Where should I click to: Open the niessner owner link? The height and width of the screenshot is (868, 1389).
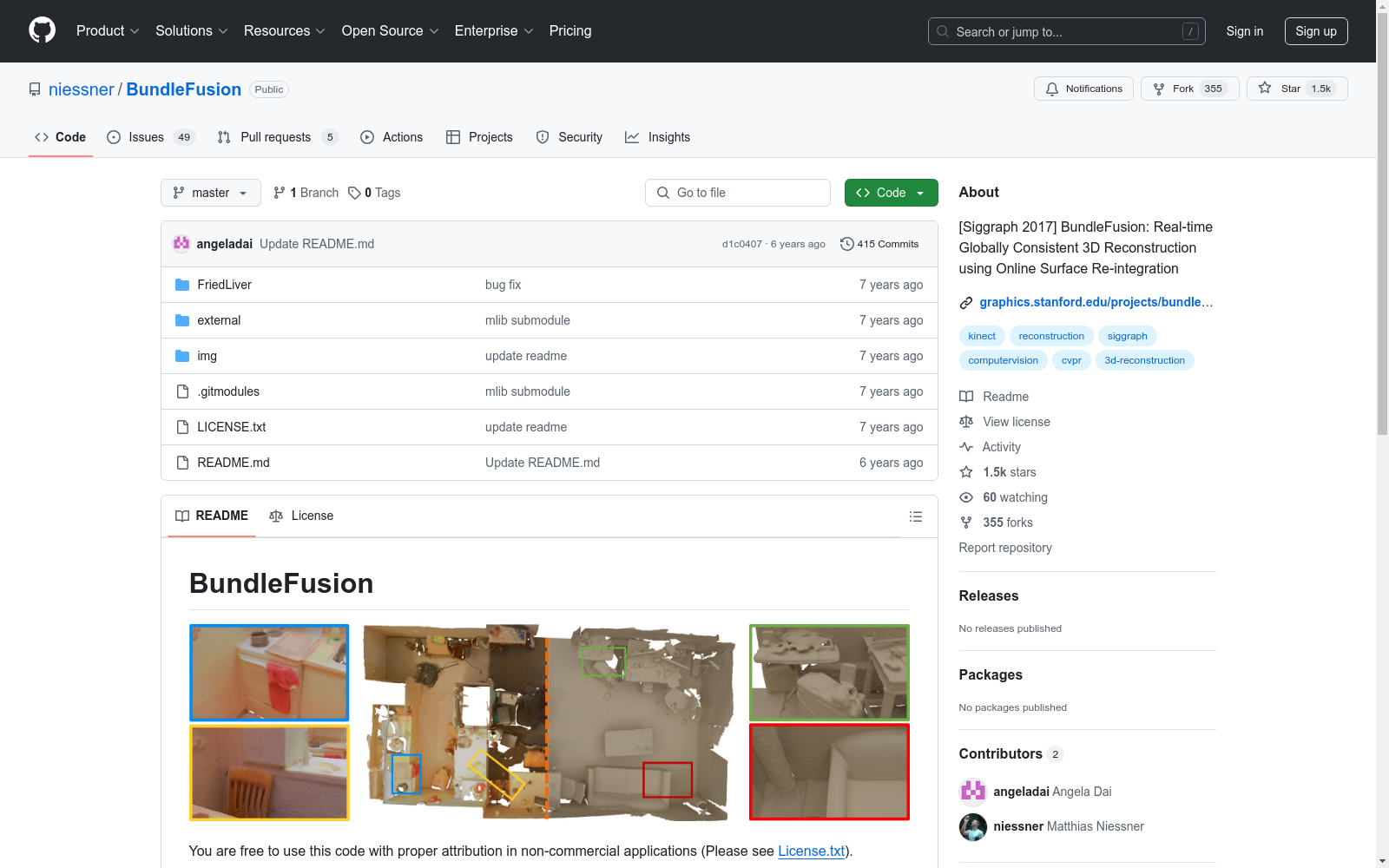(x=82, y=89)
